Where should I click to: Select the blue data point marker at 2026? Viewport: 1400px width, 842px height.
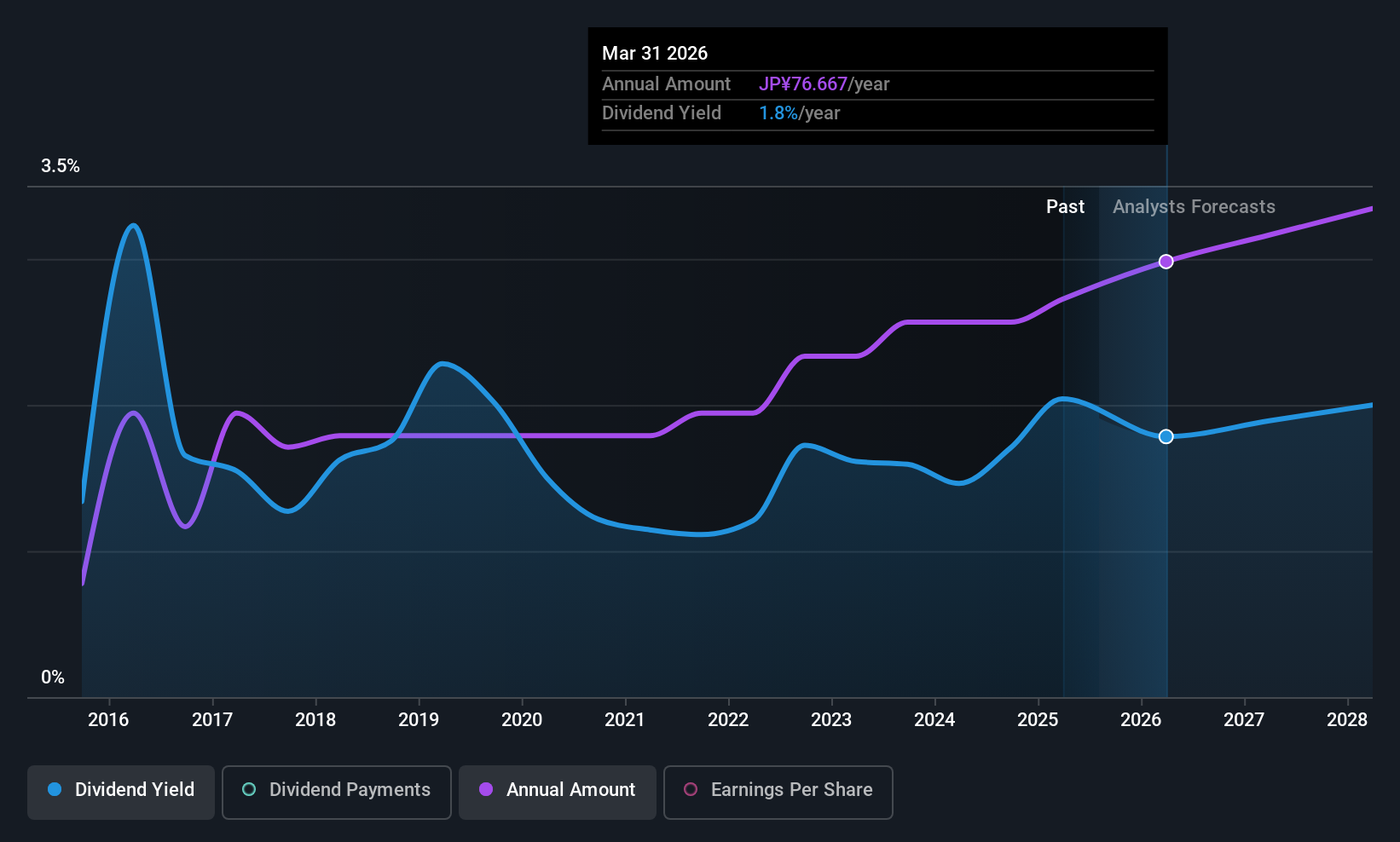coord(1166,436)
